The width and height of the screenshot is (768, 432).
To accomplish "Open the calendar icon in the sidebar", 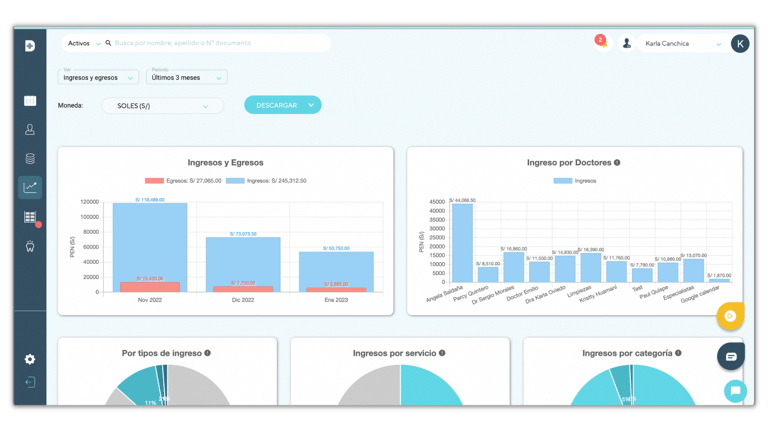I will point(30,100).
